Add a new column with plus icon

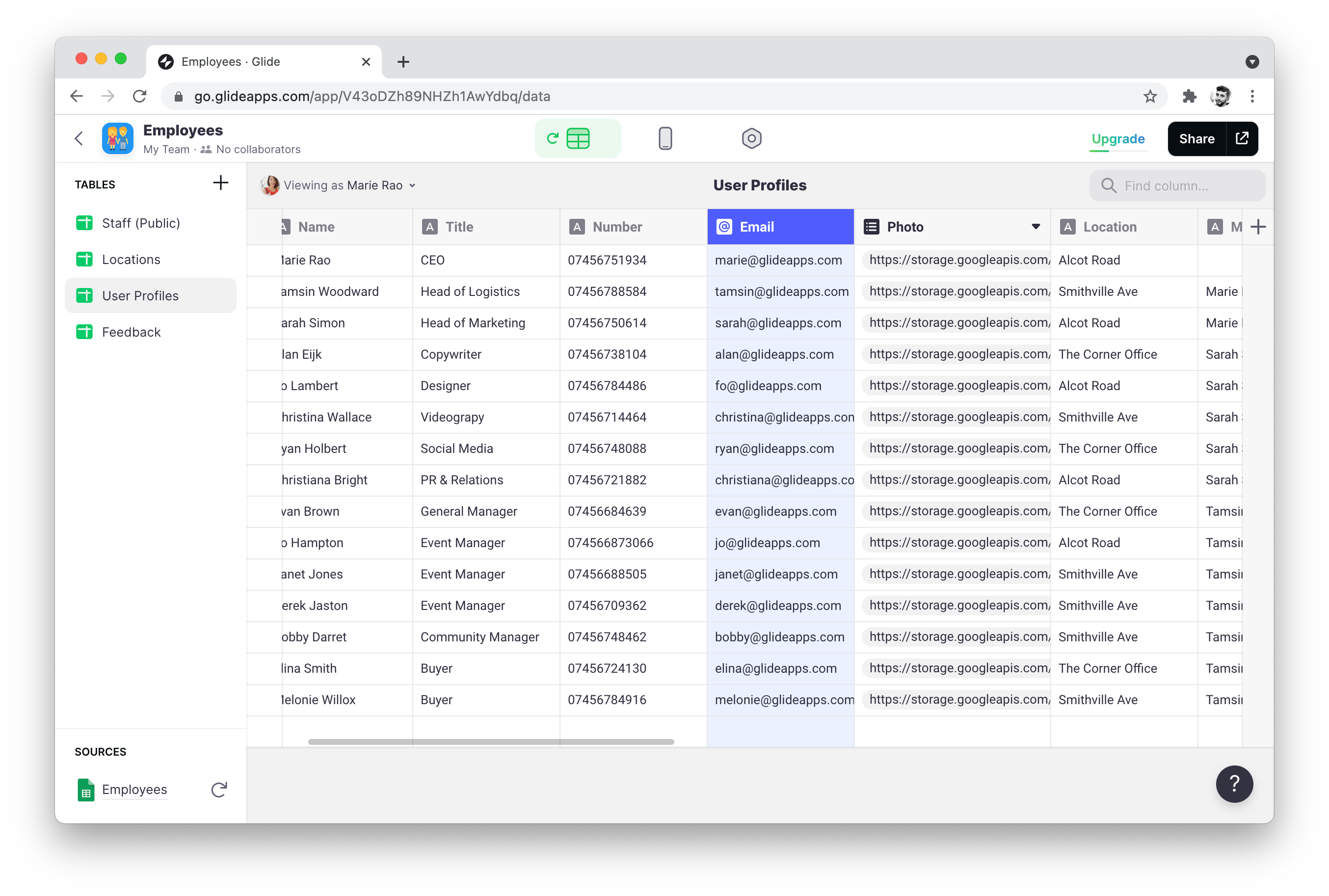[1257, 227]
